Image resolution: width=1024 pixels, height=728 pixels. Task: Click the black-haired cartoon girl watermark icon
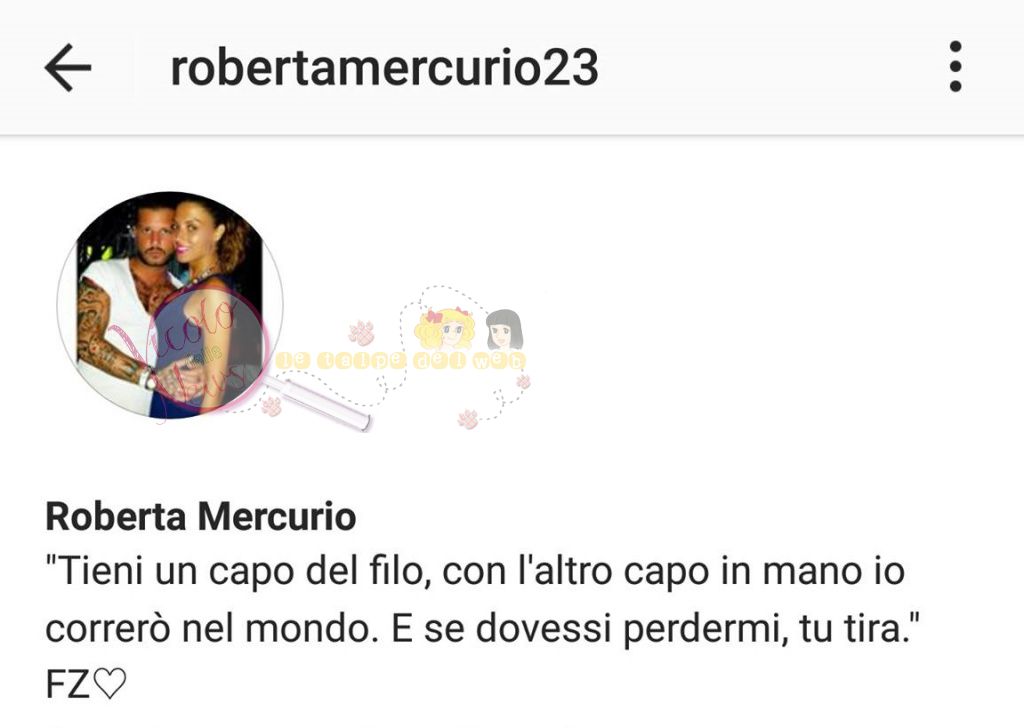coord(504,330)
